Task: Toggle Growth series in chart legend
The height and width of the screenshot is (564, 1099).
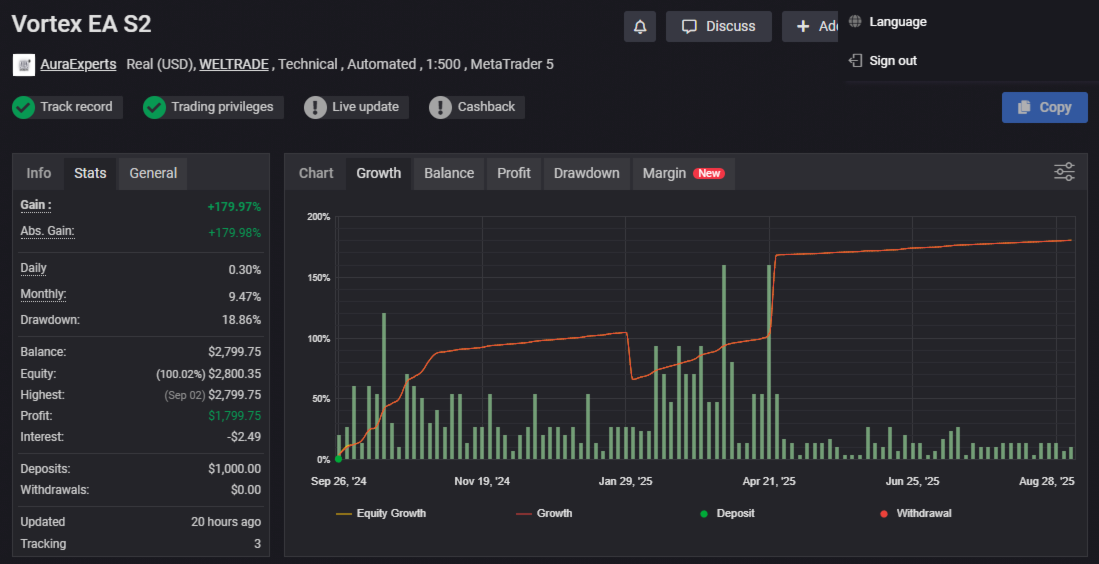Action: [544, 513]
